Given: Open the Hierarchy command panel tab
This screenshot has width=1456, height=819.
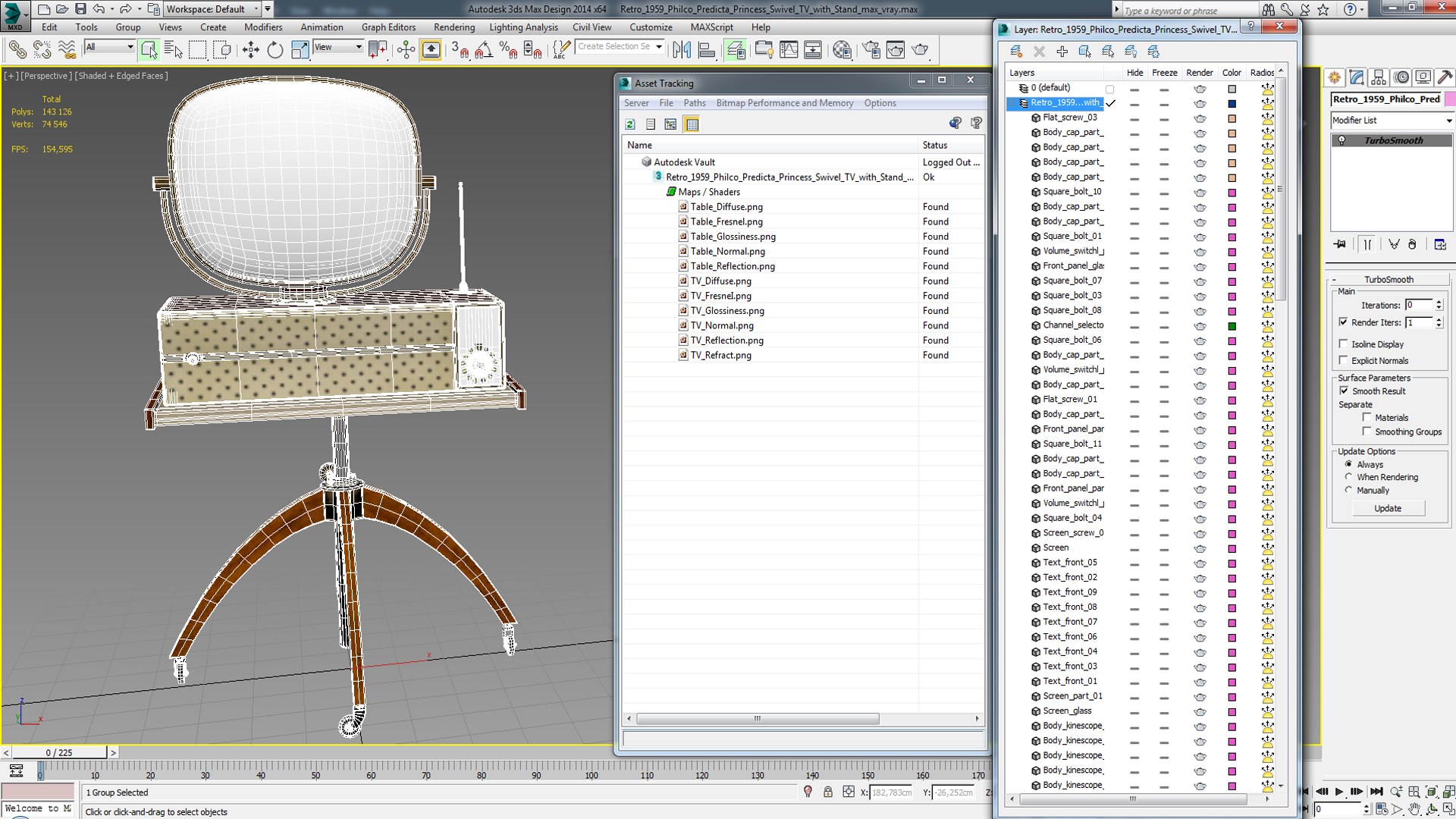Looking at the screenshot, I should pyautogui.click(x=1379, y=77).
